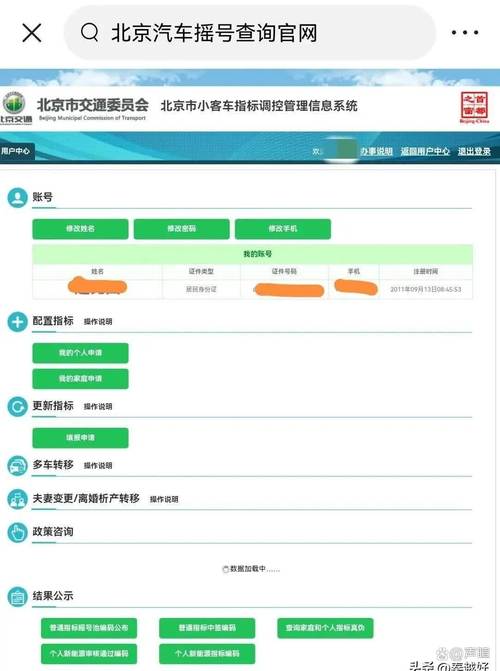Click the search field showing 北京汽车摇号查询官网
Screen dimensions: 500x671
click(250, 33)
